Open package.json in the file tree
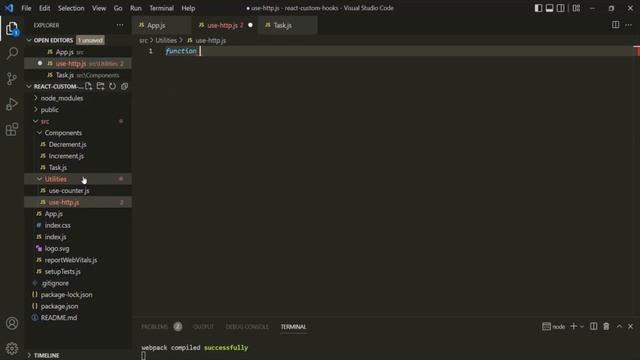Image resolution: width=640 pixels, height=360 pixels. (x=59, y=306)
